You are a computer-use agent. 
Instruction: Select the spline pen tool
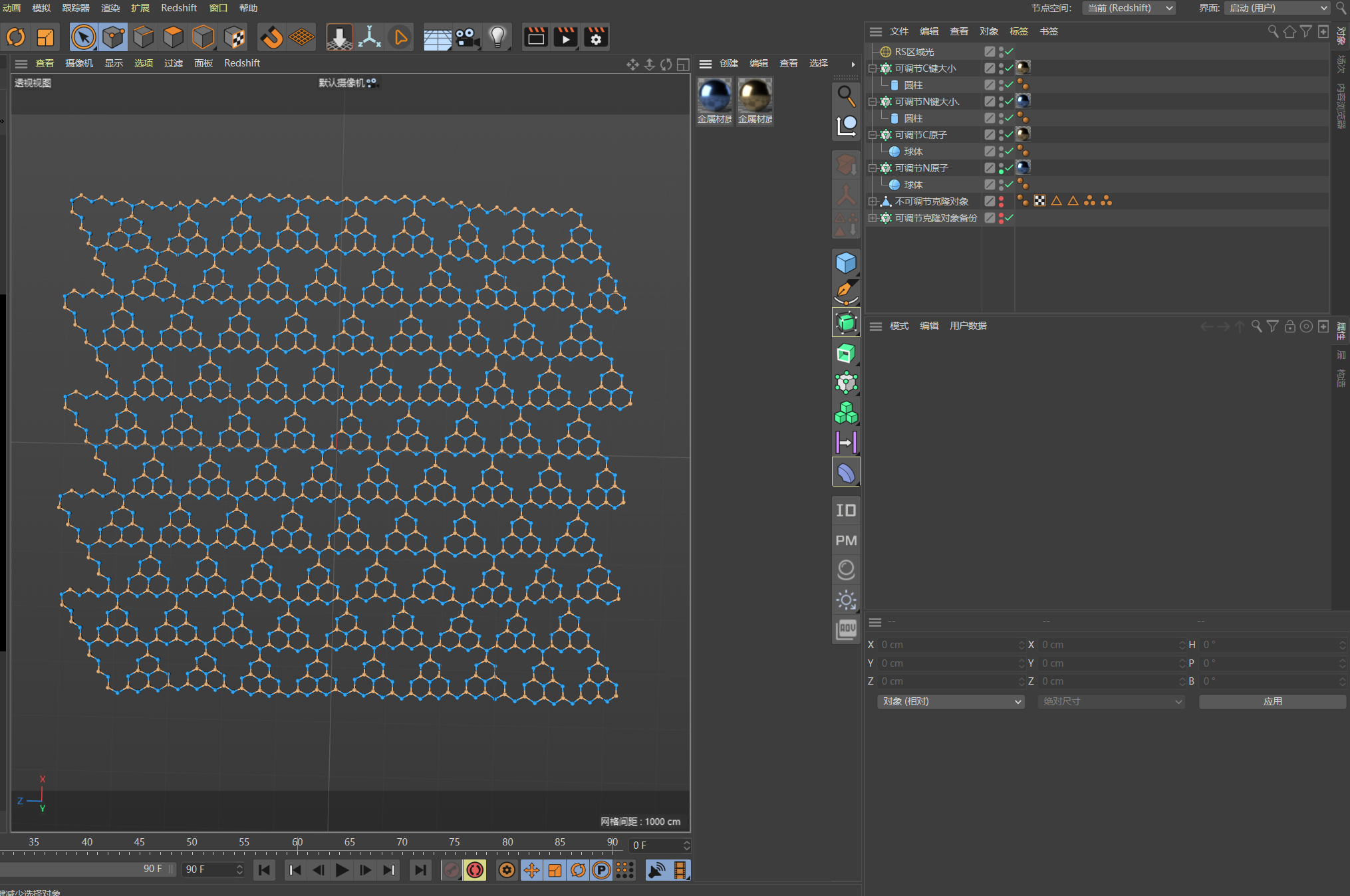(846, 292)
